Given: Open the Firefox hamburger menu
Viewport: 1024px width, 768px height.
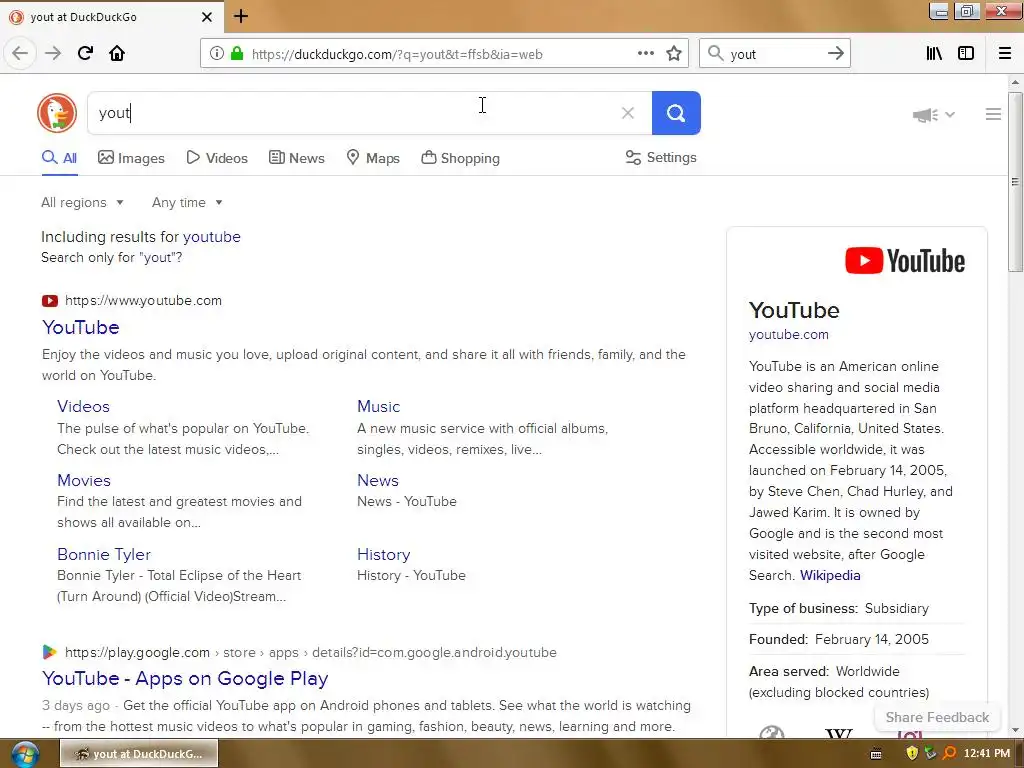Looking at the screenshot, I should click(1005, 54).
